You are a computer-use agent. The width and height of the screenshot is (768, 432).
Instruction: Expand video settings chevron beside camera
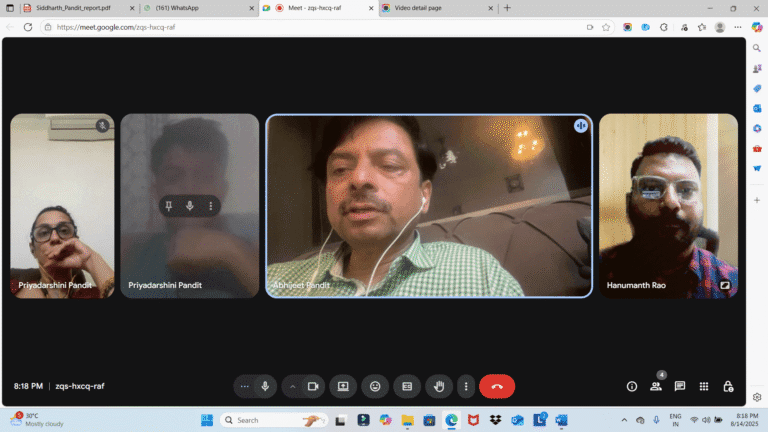(x=293, y=386)
